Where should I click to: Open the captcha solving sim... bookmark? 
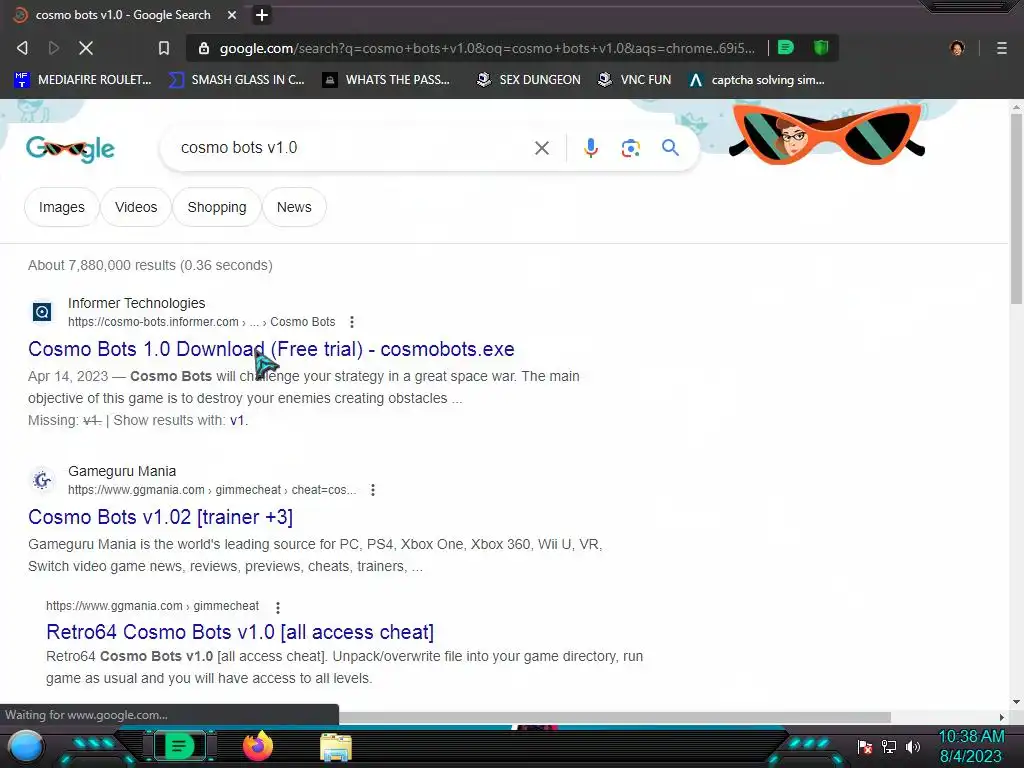click(x=756, y=80)
